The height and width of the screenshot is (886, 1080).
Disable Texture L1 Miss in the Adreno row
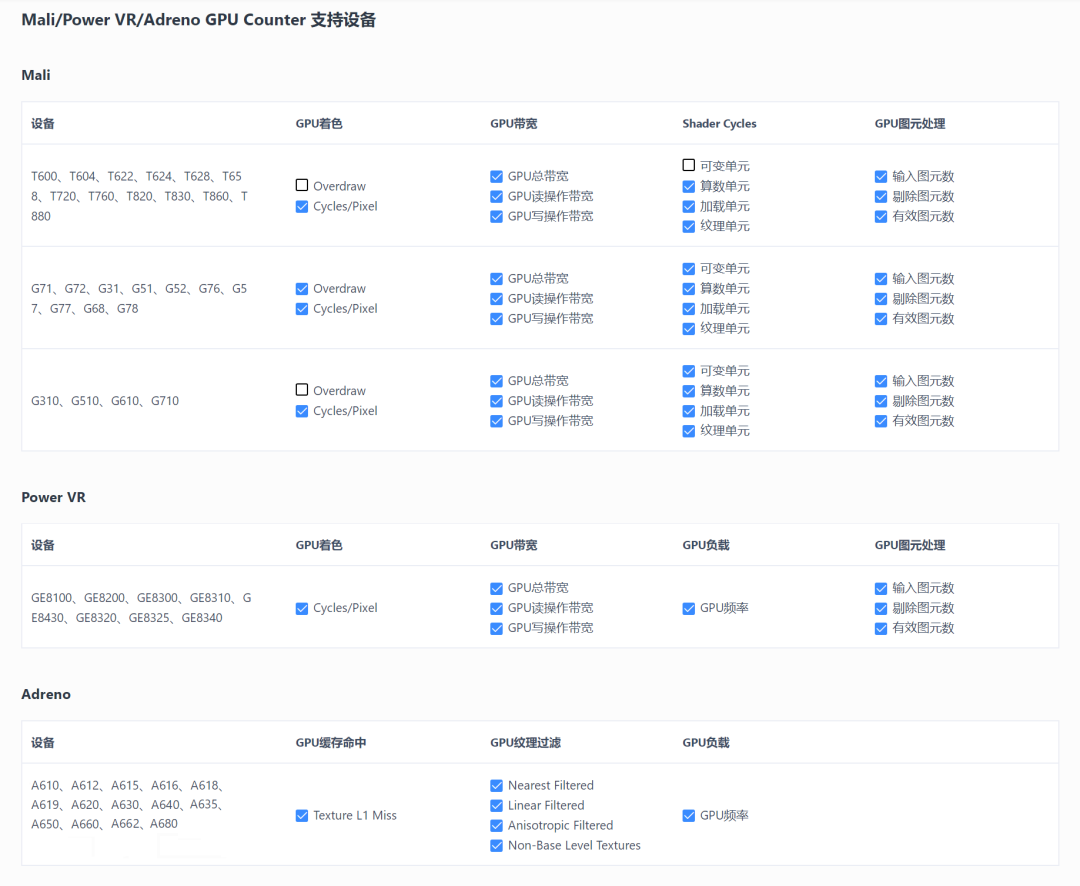[x=301, y=815]
